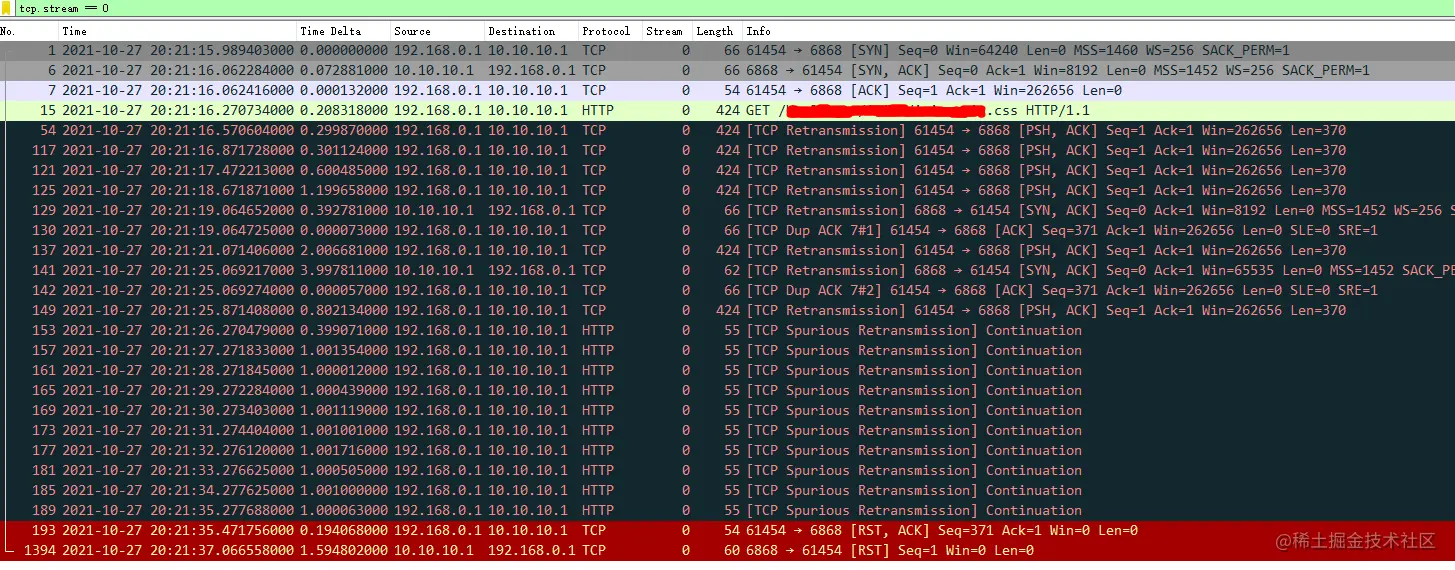Select packet 125 retransmission row
The width and height of the screenshot is (1455, 570).
(x=727, y=190)
